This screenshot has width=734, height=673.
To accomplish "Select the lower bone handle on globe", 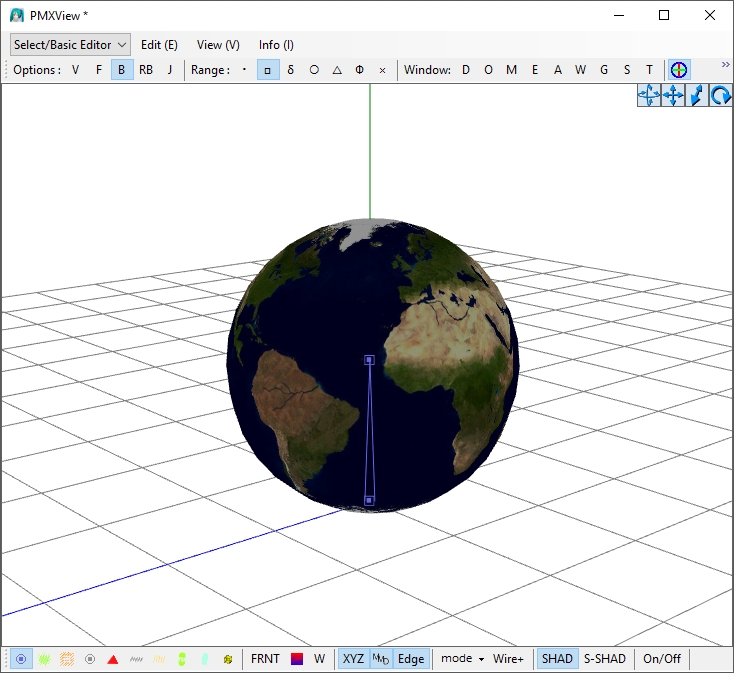I will click(x=369, y=500).
